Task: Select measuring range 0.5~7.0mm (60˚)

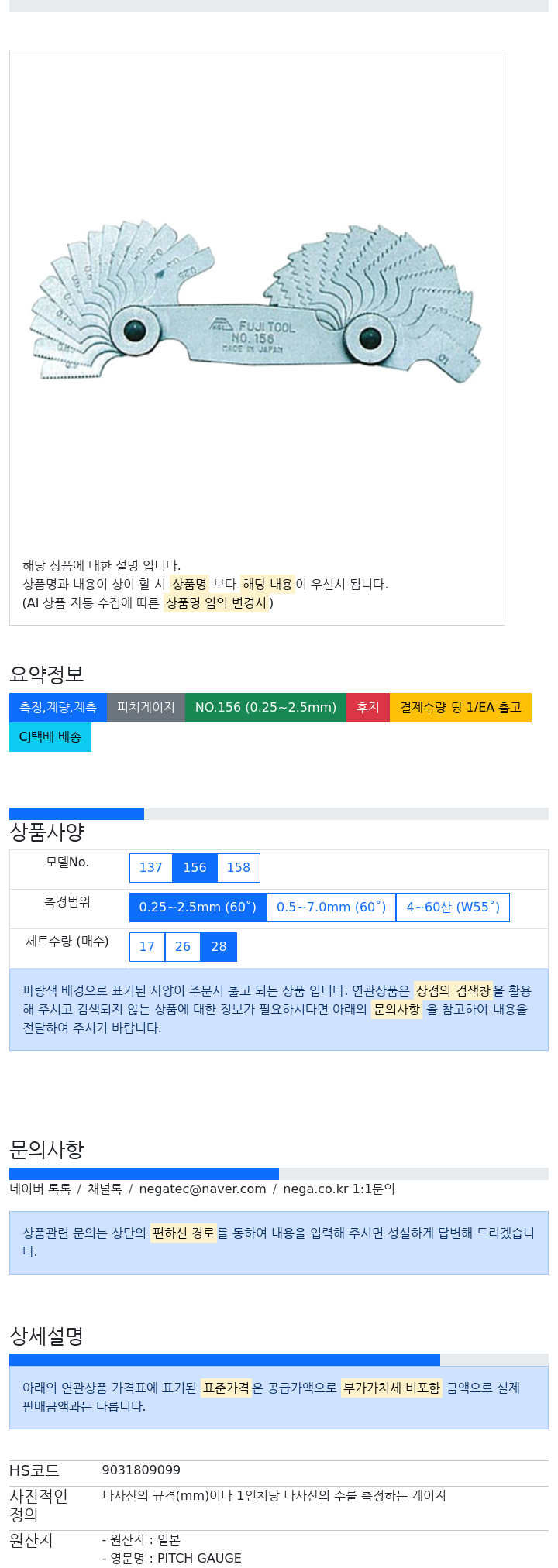Action: tap(331, 908)
